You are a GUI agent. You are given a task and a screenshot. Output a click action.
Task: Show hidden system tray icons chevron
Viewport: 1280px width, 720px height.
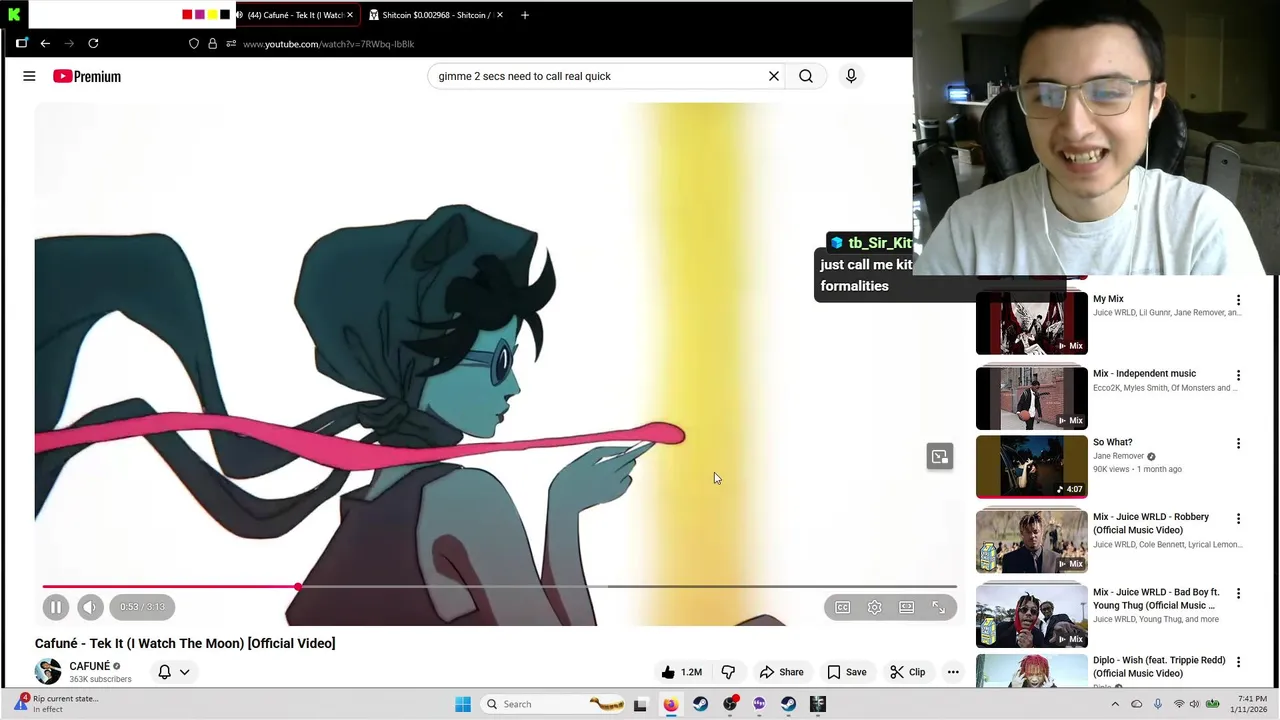point(1115,704)
